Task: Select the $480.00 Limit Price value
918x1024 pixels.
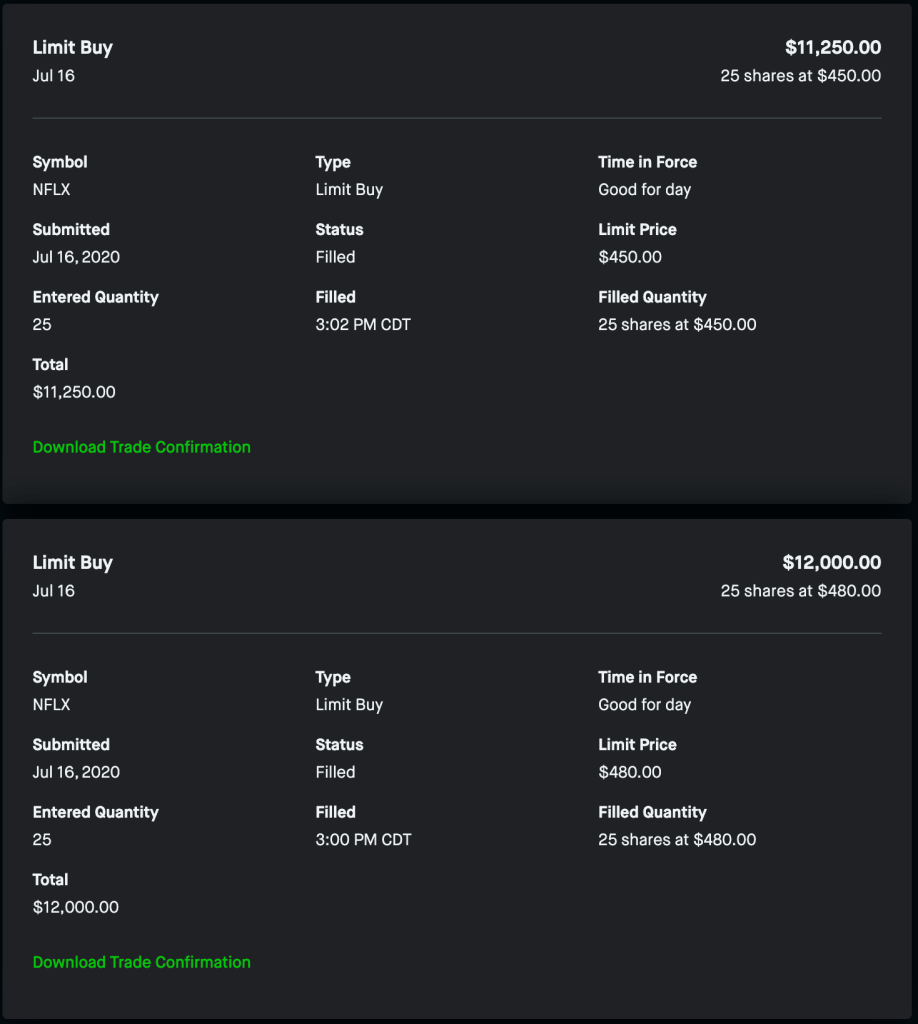Action: pyautogui.click(x=629, y=772)
